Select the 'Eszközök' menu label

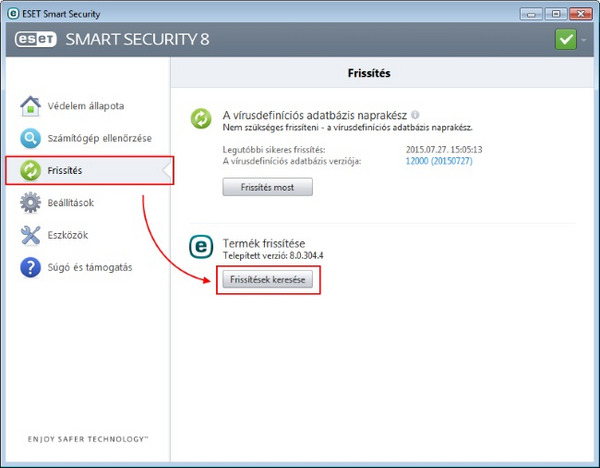tap(71, 235)
